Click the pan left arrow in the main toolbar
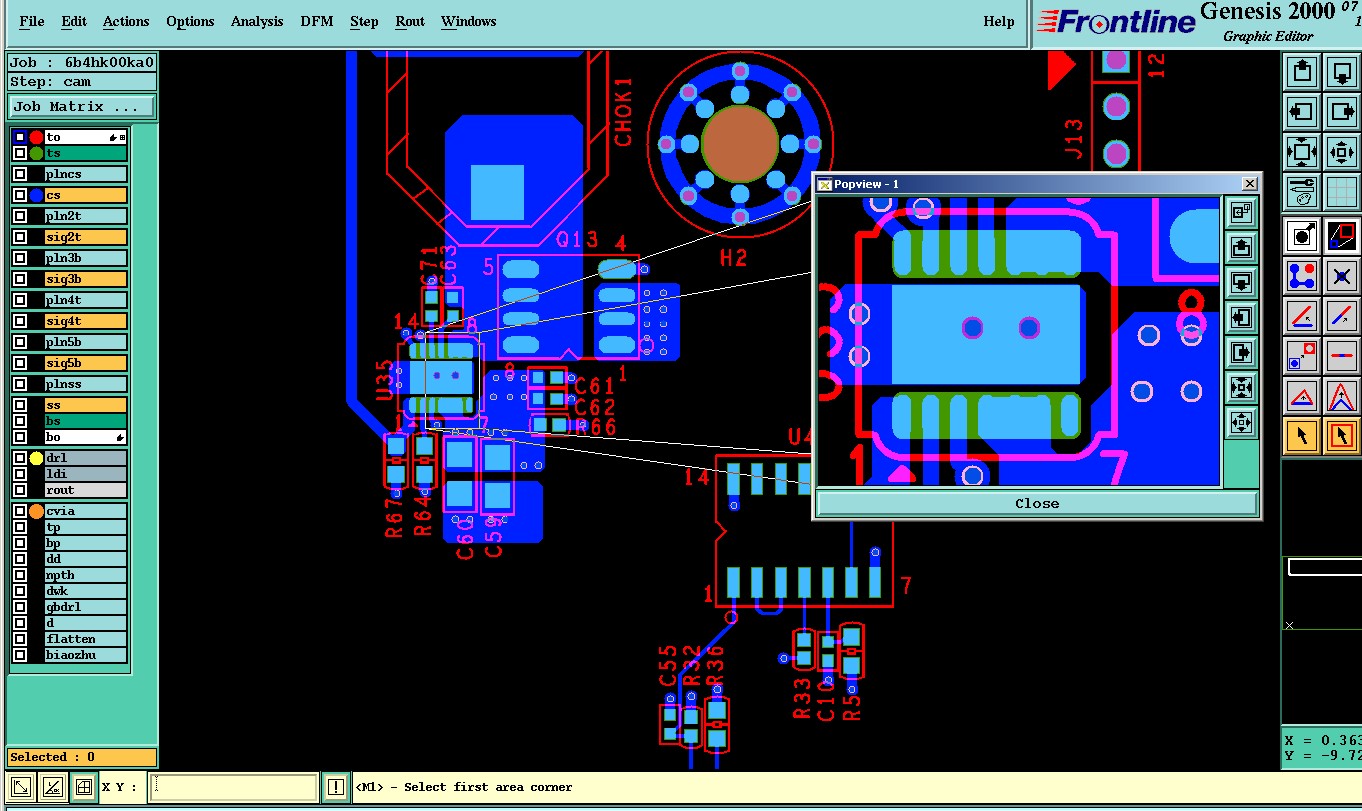Screen dimensions: 1362x811 pos(1302,112)
